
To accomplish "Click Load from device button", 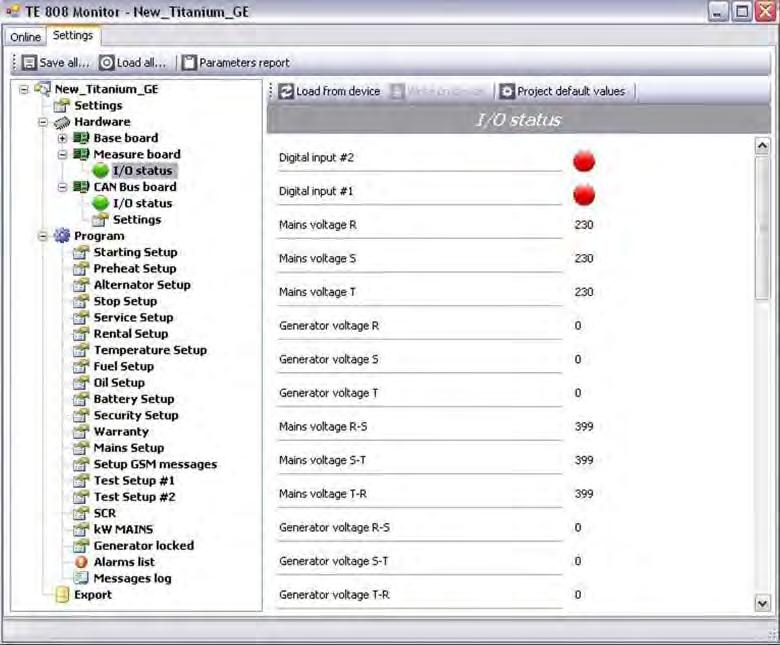I will 329,92.
